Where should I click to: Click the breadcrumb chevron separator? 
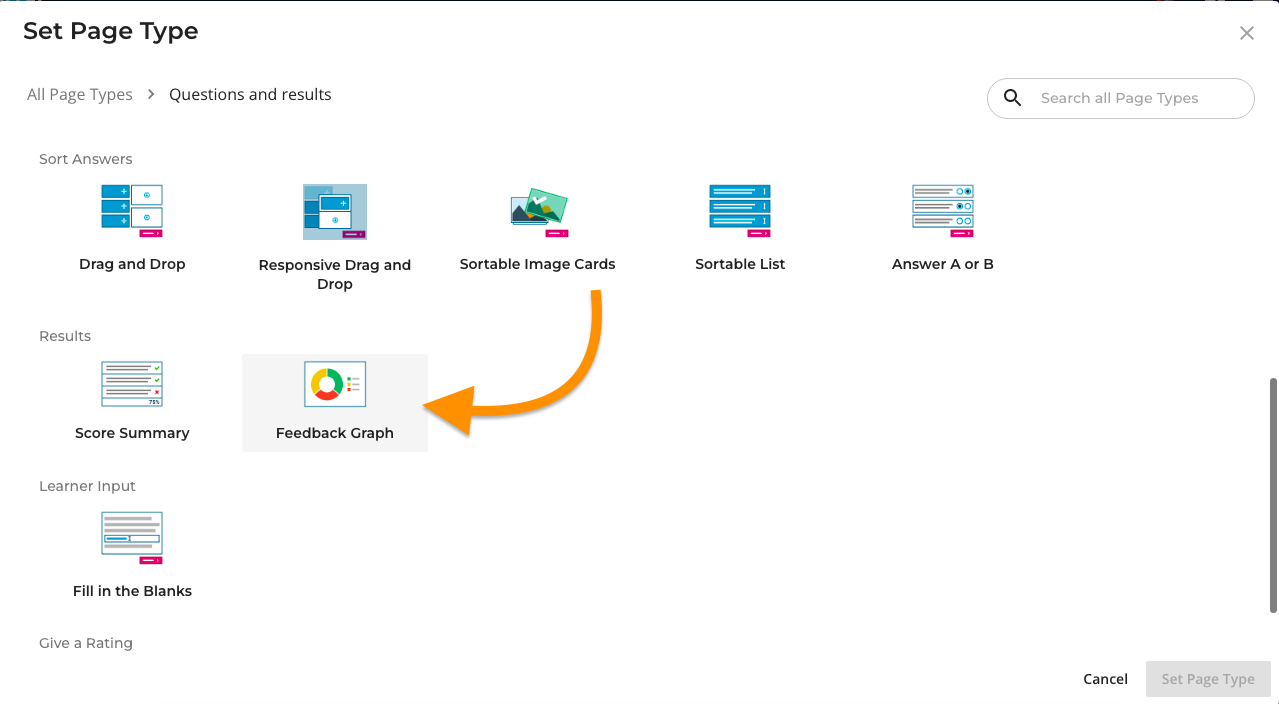click(x=151, y=94)
